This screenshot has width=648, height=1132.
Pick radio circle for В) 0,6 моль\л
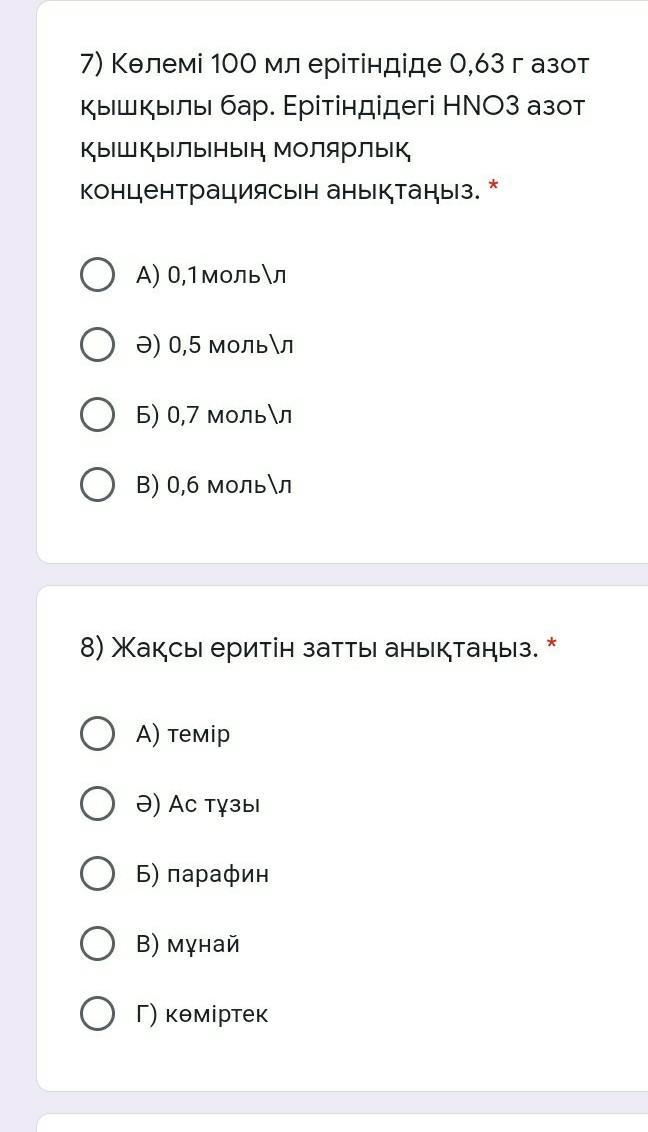97,485
